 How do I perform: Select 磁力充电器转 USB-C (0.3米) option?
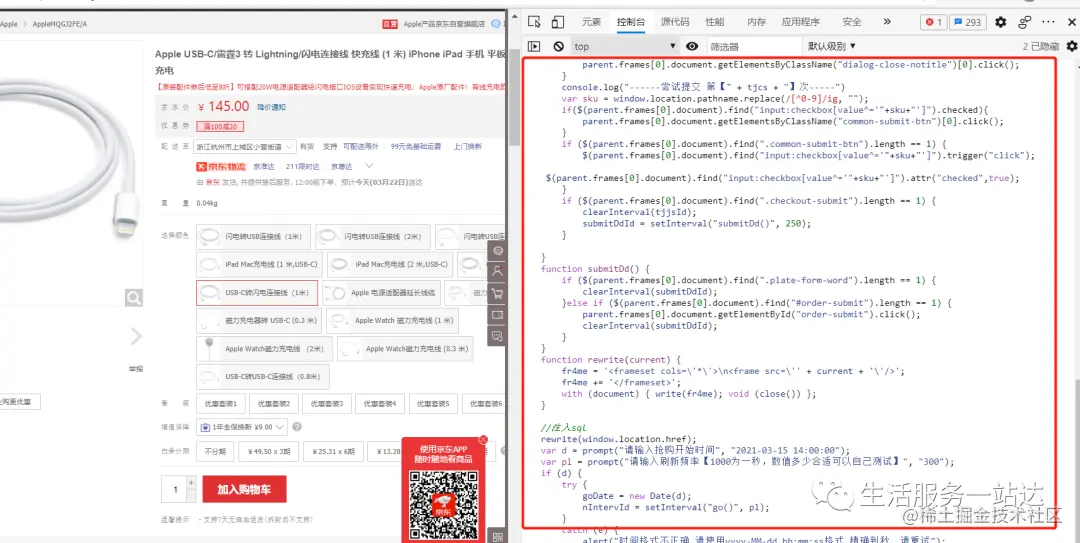(259, 321)
